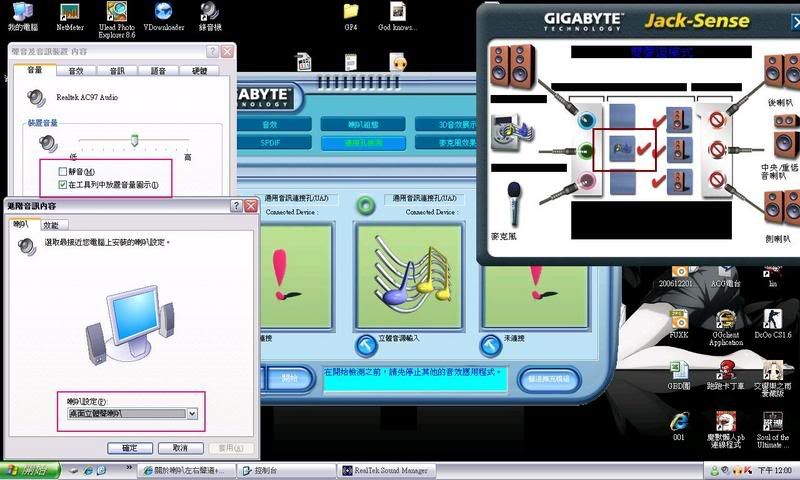Click the green ring jack indicator in Sound Manager
Viewport: 800px width, 480px height.
[x=365, y=205]
